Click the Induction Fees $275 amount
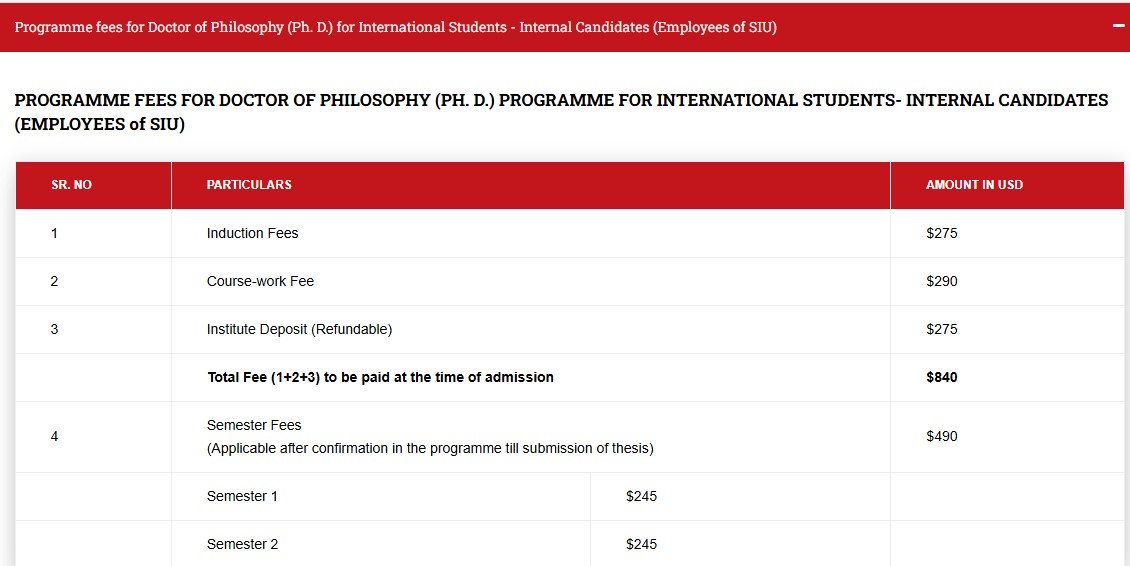This screenshot has width=1130, height=566. click(x=942, y=233)
